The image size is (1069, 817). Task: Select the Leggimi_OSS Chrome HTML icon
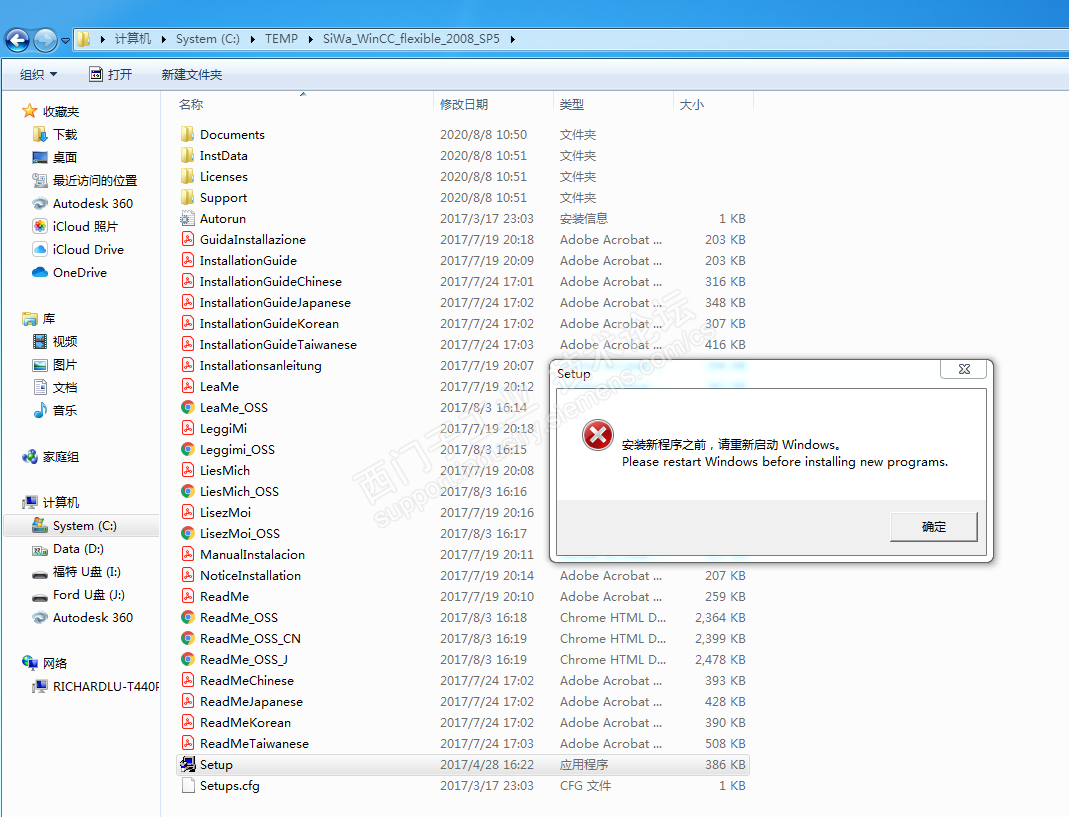tap(187, 449)
